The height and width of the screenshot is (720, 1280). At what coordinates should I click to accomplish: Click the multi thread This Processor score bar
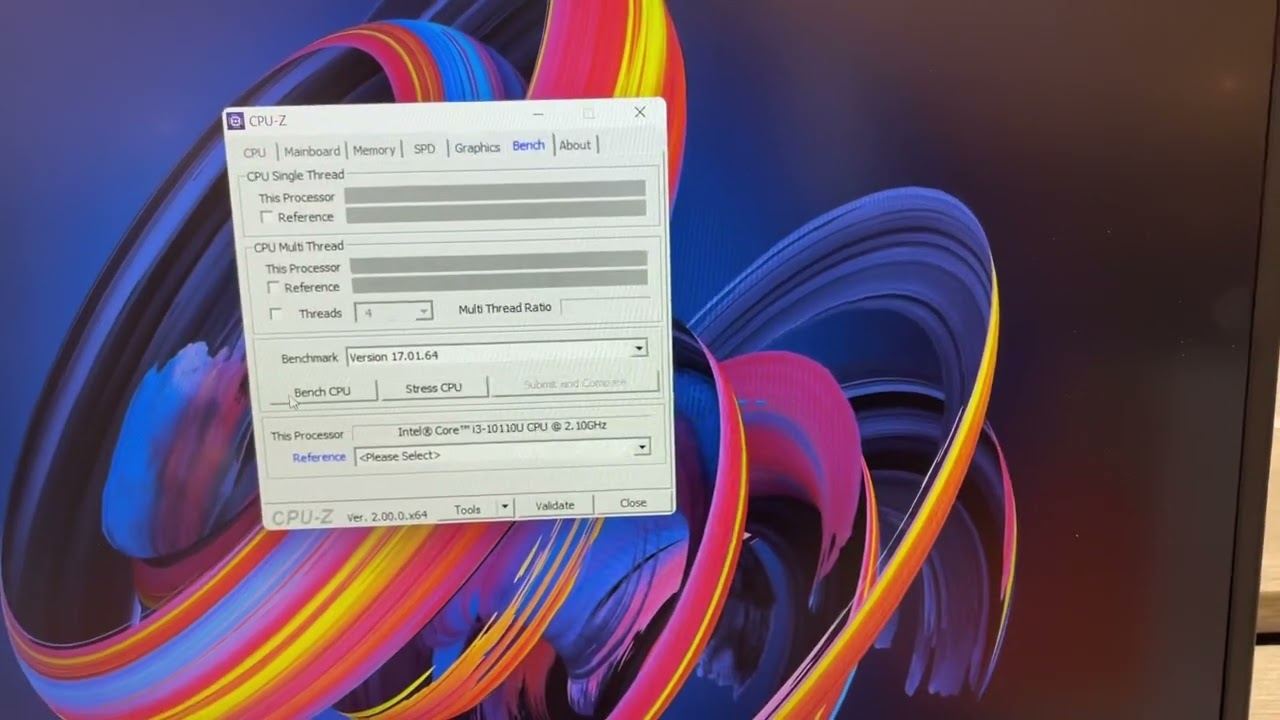[x=498, y=261]
